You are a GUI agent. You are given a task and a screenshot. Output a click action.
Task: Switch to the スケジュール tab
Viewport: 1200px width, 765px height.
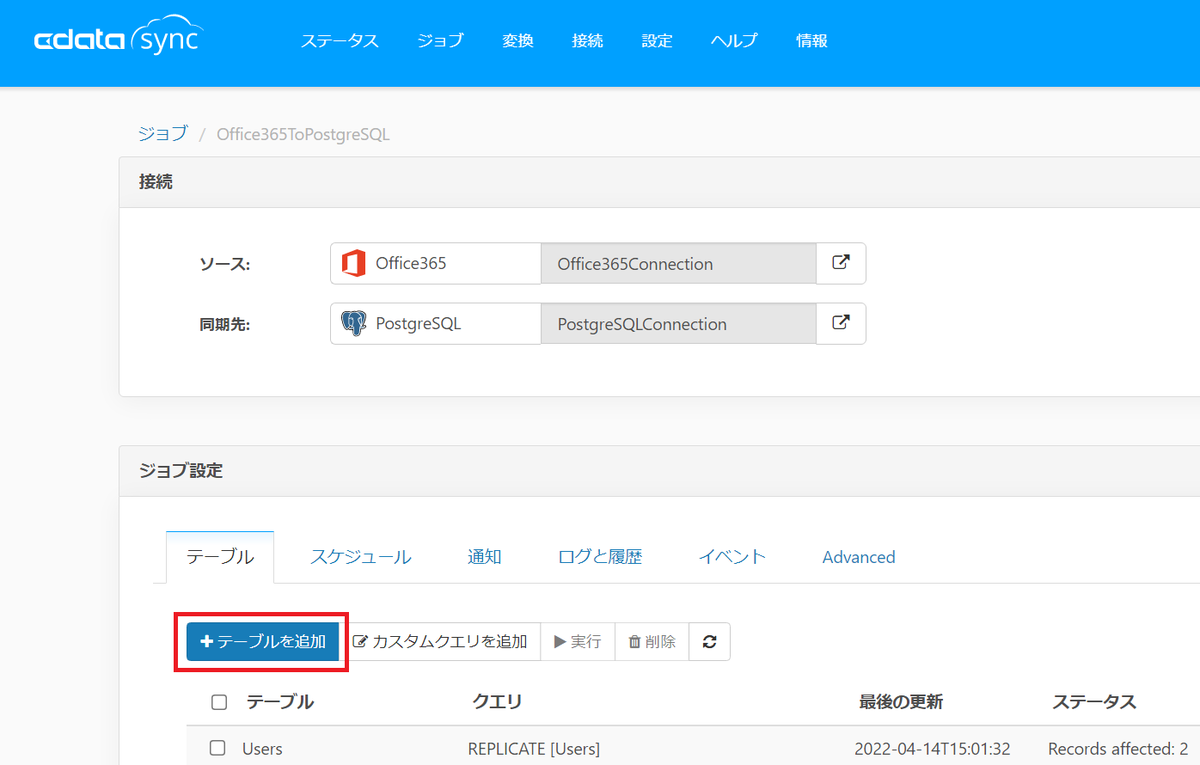tap(360, 557)
